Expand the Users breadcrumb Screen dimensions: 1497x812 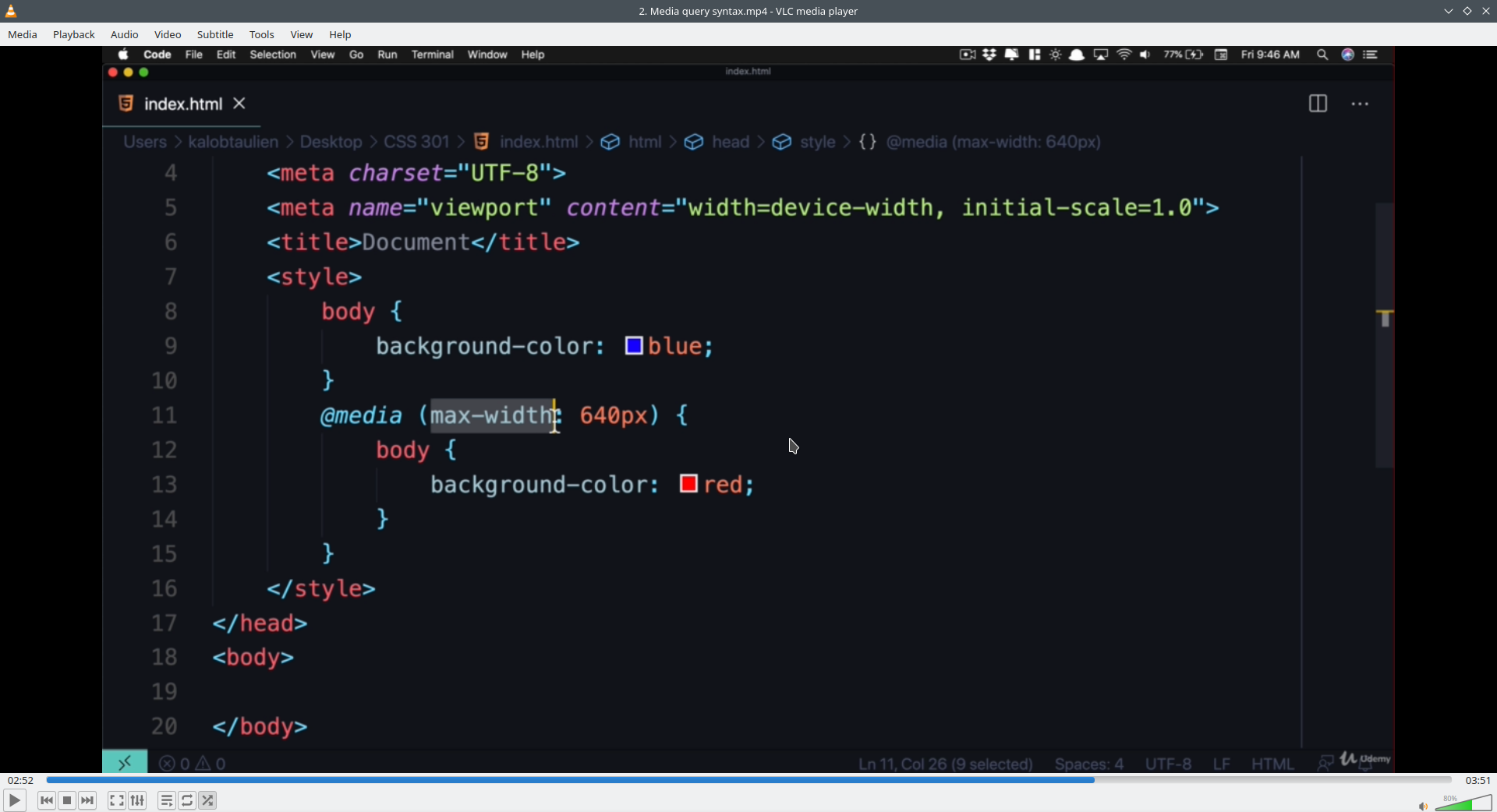(145, 142)
